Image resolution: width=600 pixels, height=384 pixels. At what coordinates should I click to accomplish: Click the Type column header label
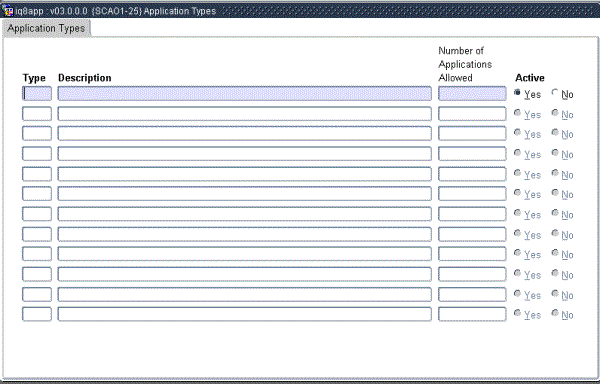click(34, 78)
